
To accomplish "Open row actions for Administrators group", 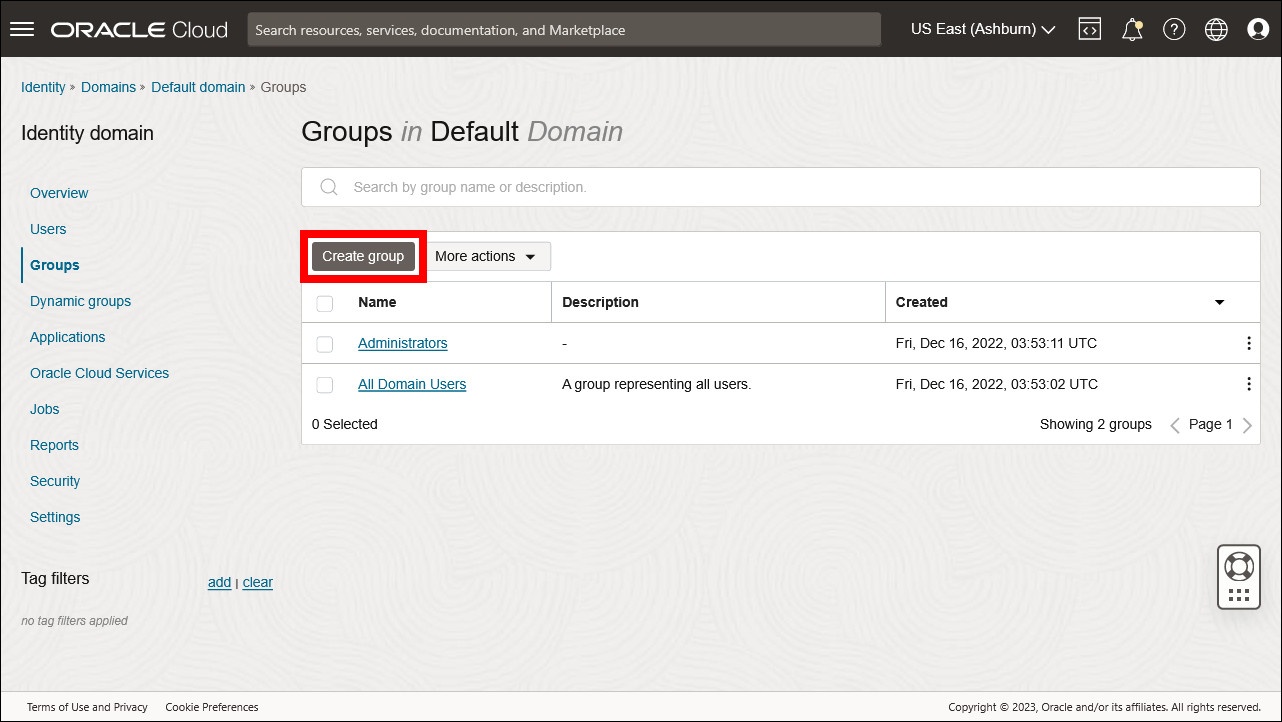I will (x=1248, y=343).
